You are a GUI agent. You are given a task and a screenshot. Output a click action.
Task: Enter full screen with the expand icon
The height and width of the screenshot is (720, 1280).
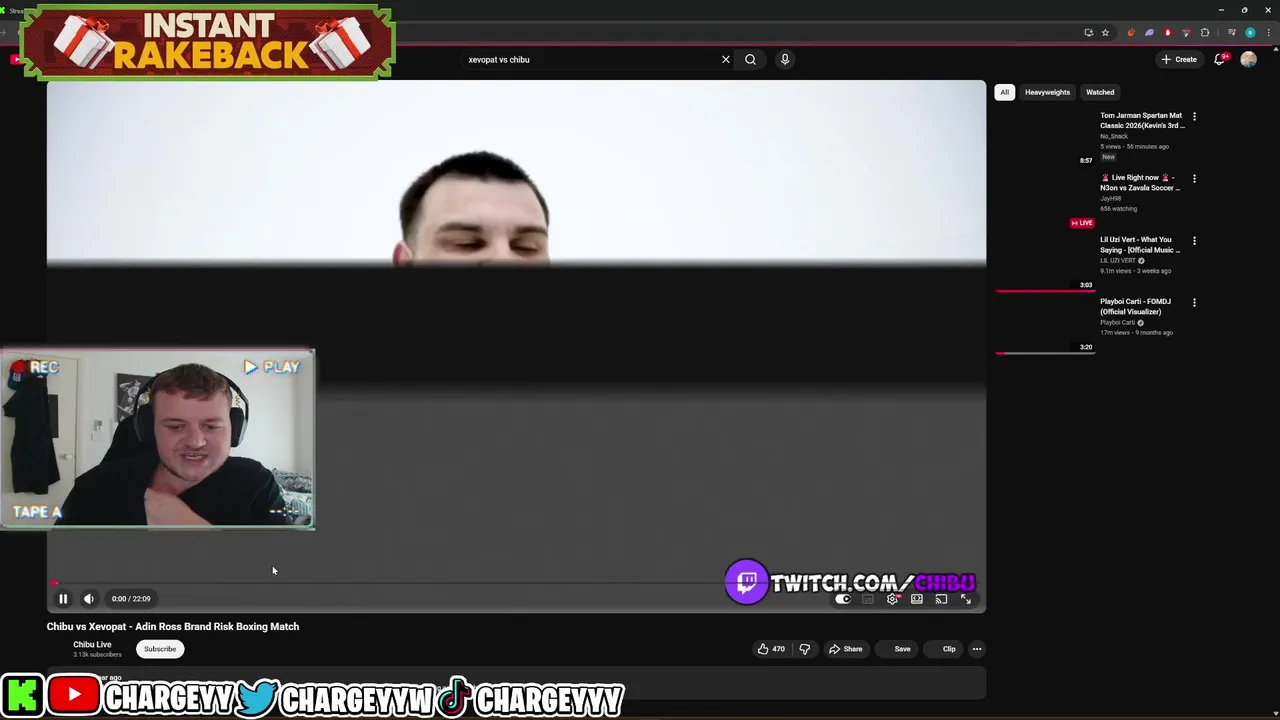966,599
